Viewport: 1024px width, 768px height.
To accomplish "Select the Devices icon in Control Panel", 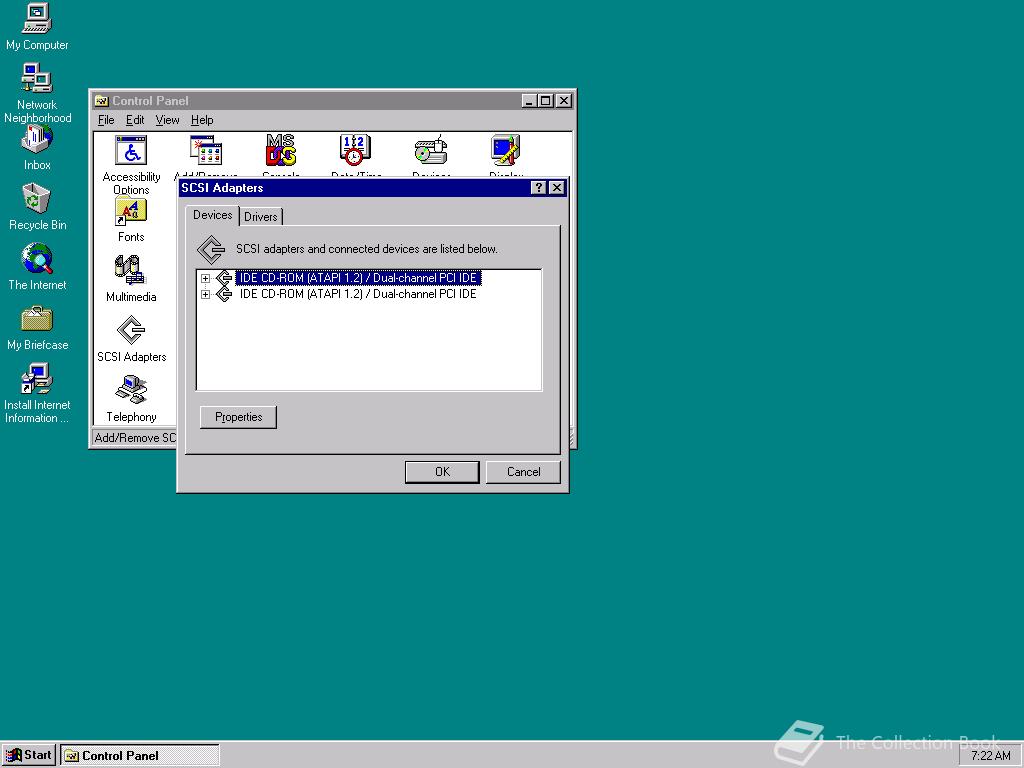I will 431,151.
